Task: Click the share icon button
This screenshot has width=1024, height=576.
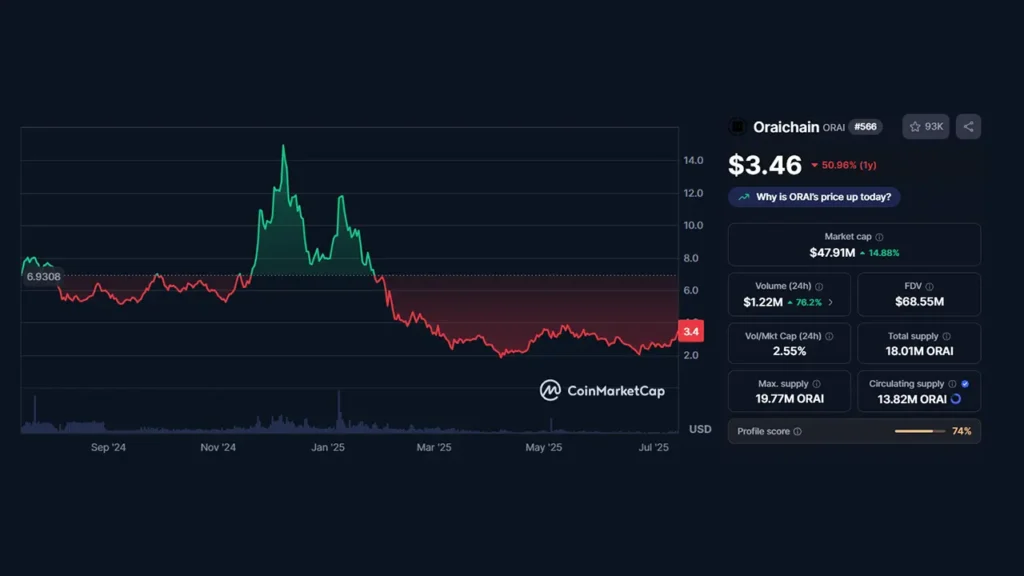Action: tap(968, 127)
